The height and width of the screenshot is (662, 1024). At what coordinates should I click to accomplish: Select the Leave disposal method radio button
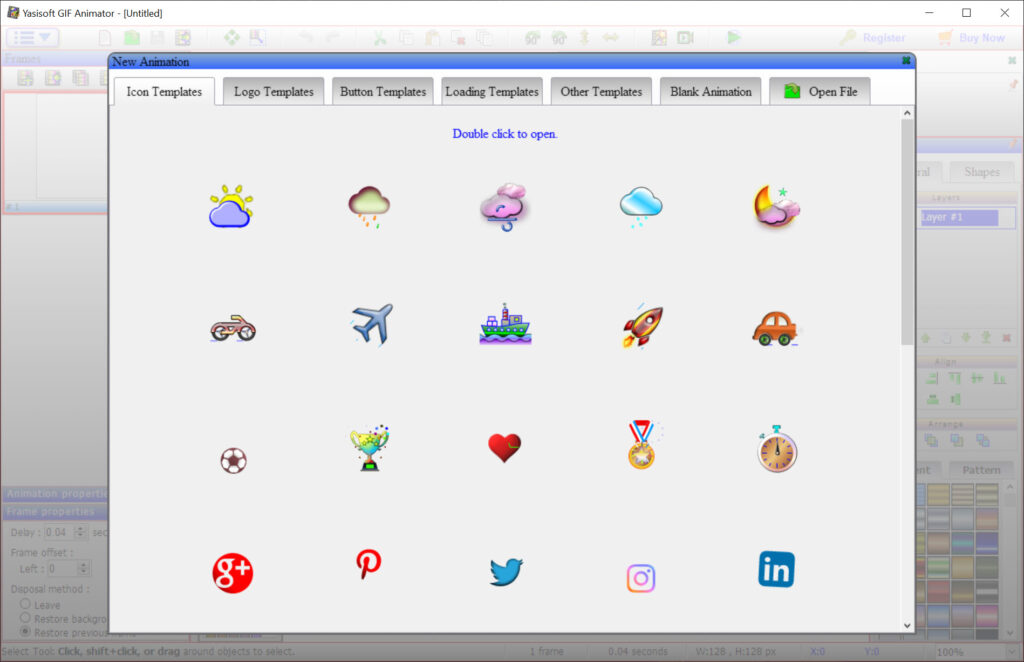(25, 604)
